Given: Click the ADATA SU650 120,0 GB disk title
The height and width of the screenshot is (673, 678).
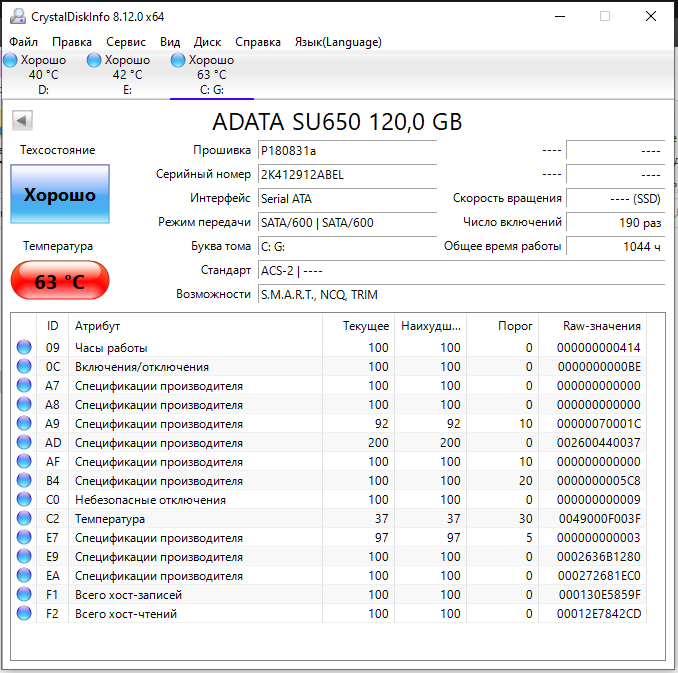Looking at the screenshot, I should coord(337,122).
